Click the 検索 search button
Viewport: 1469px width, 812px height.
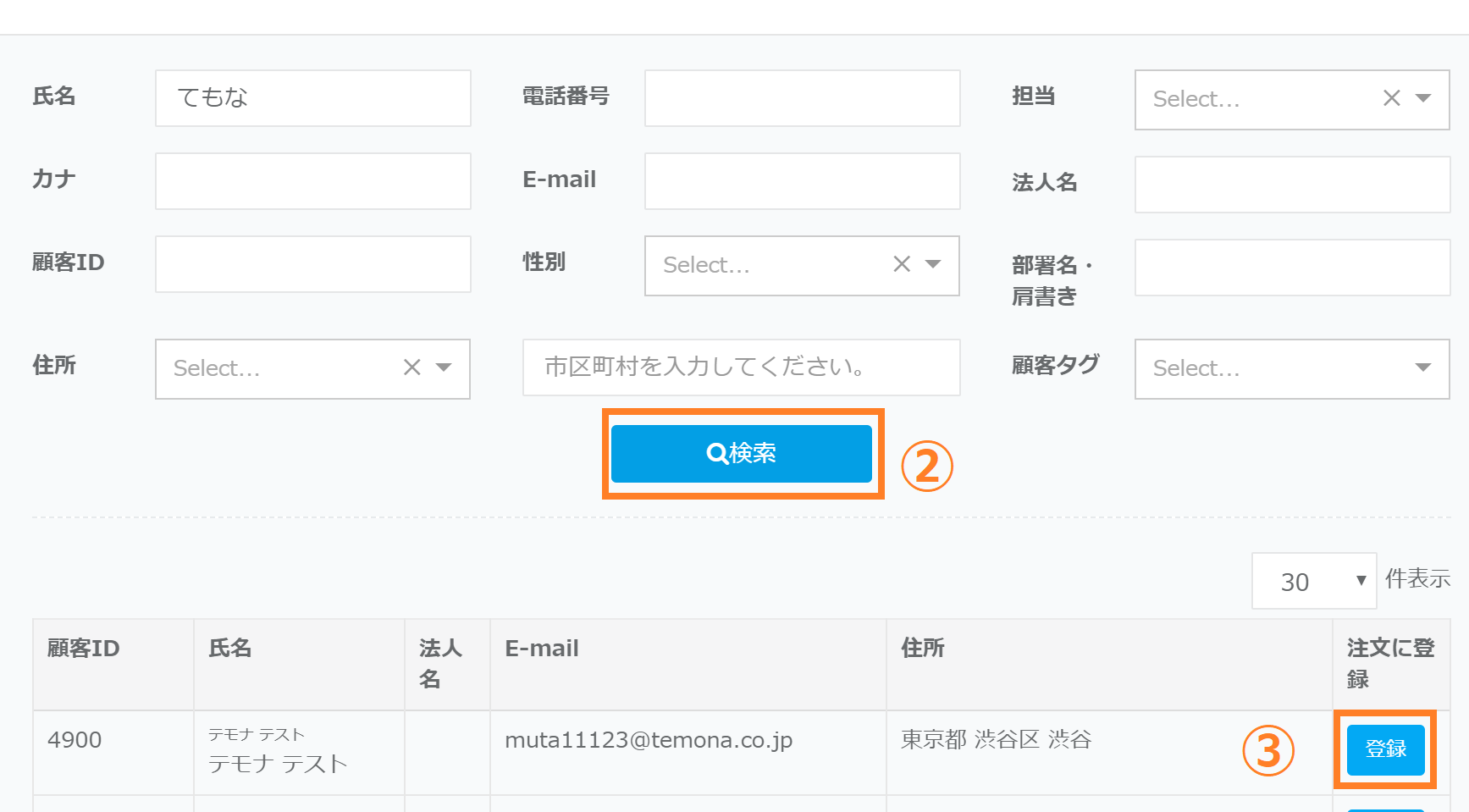pos(741,454)
